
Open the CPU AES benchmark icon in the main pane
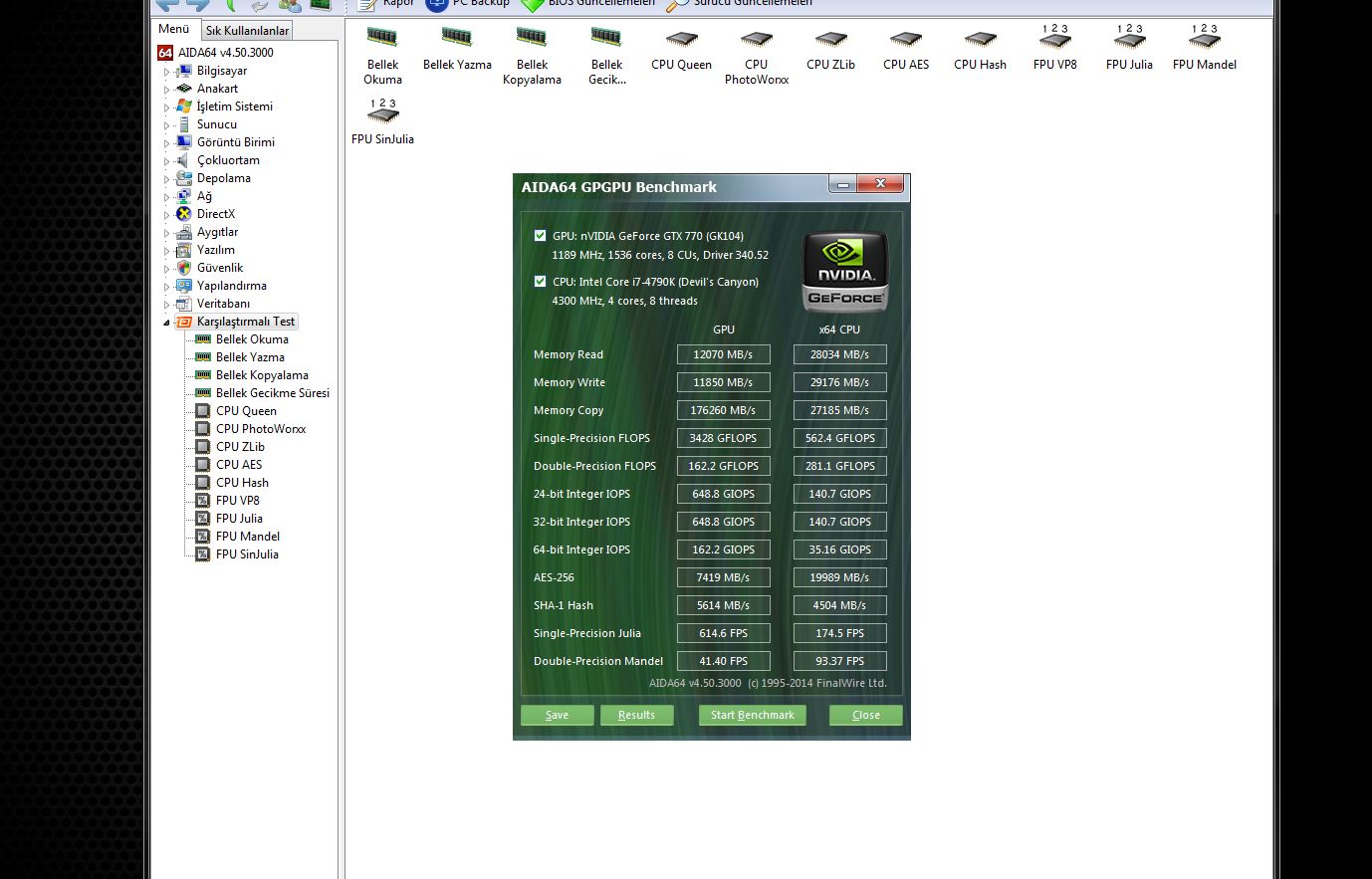[x=905, y=50]
